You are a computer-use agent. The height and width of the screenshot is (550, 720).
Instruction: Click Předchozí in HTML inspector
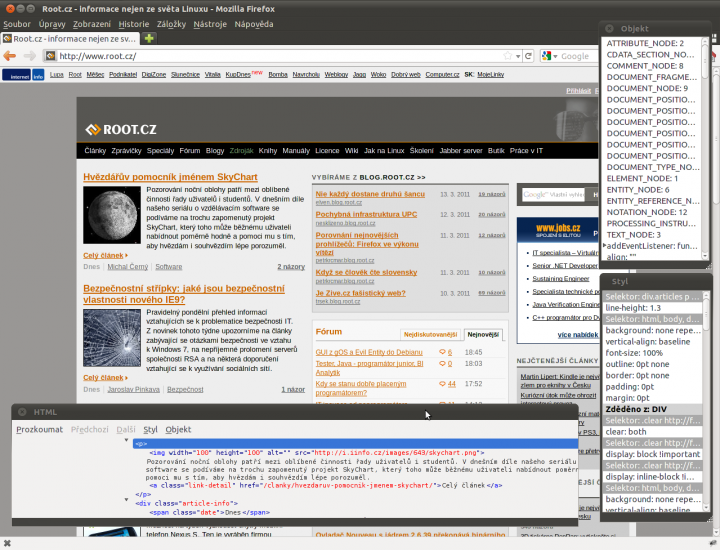pos(90,429)
